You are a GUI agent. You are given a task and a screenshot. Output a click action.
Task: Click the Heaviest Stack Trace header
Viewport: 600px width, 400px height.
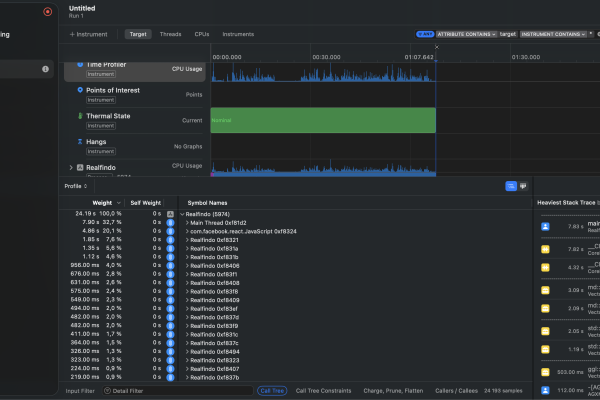tap(566, 202)
